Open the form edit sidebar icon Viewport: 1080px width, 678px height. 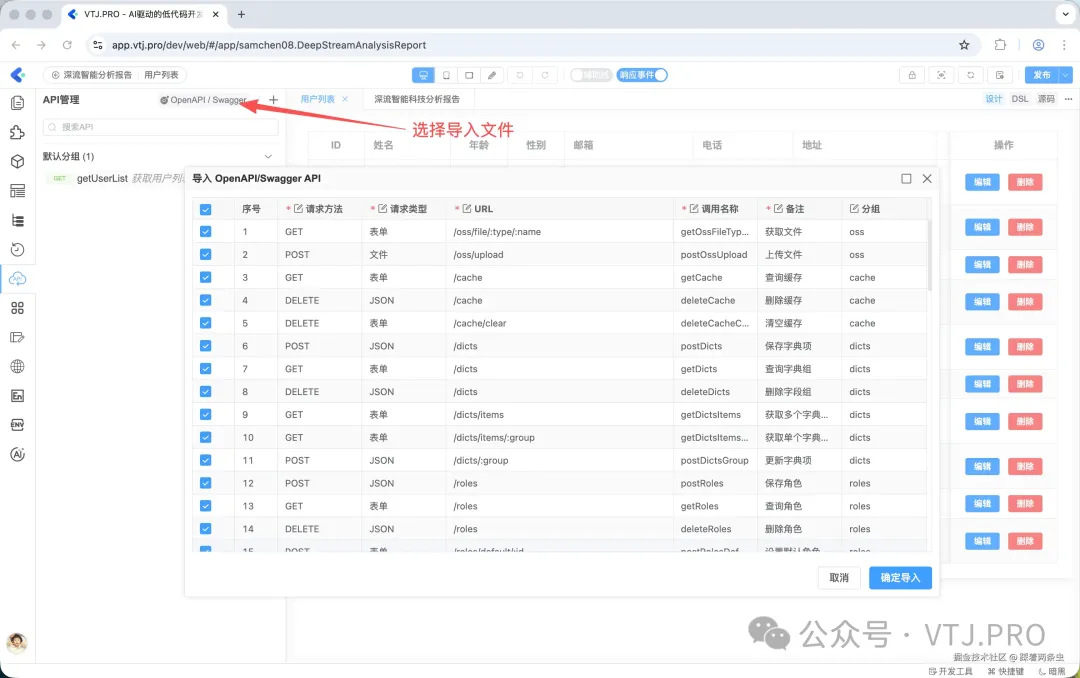click(18, 338)
